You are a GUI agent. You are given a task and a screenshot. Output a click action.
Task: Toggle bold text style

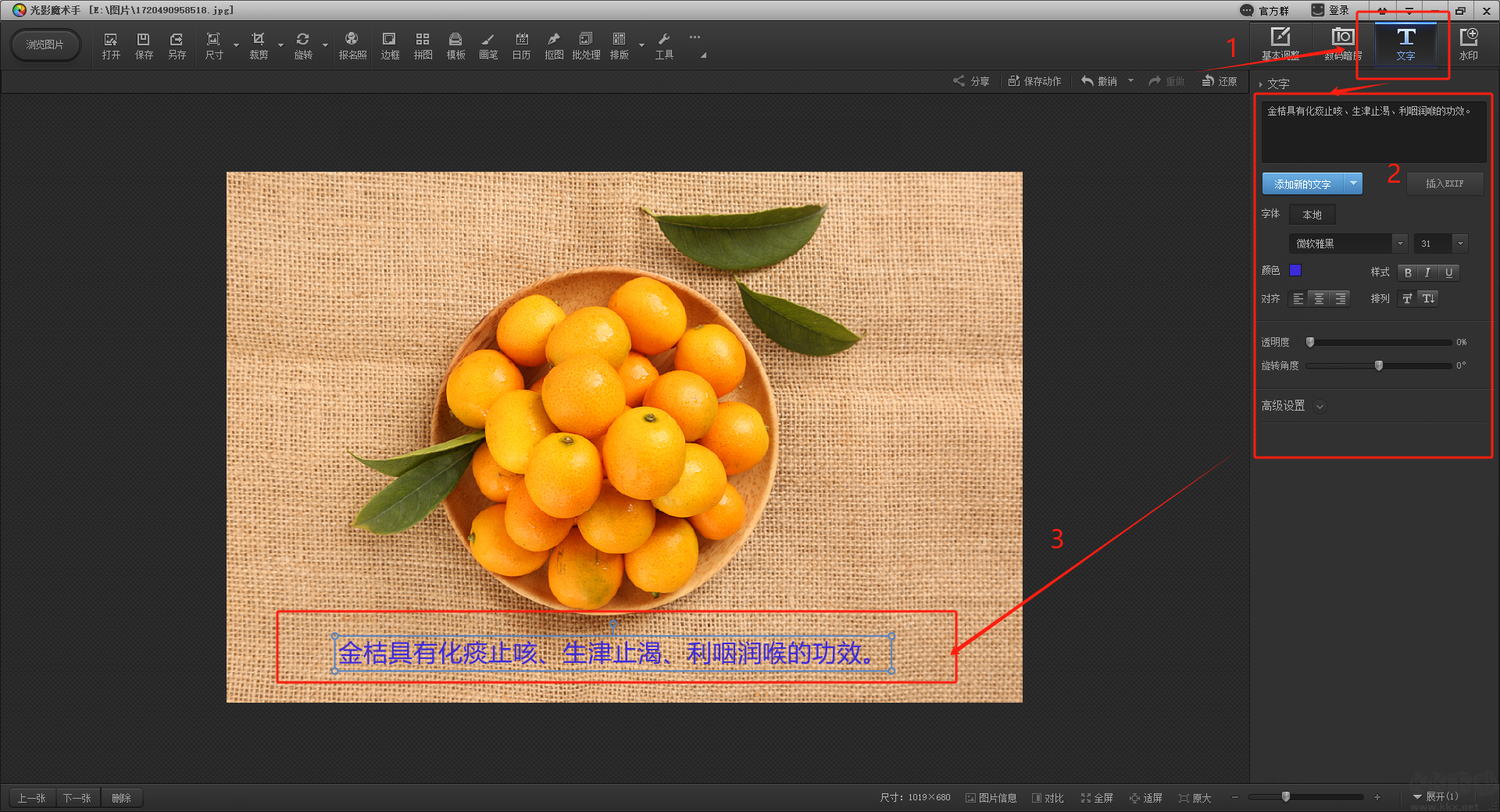[x=1408, y=272]
